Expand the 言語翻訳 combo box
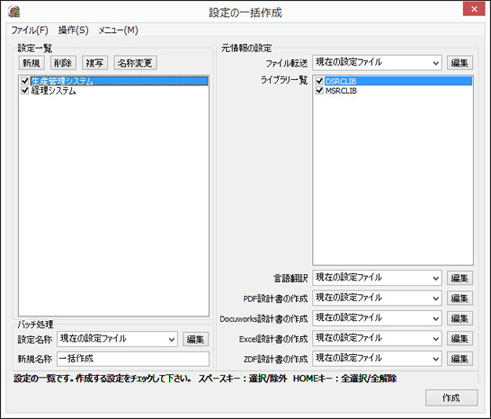The height and width of the screenshot is (419, 491). 377,278
